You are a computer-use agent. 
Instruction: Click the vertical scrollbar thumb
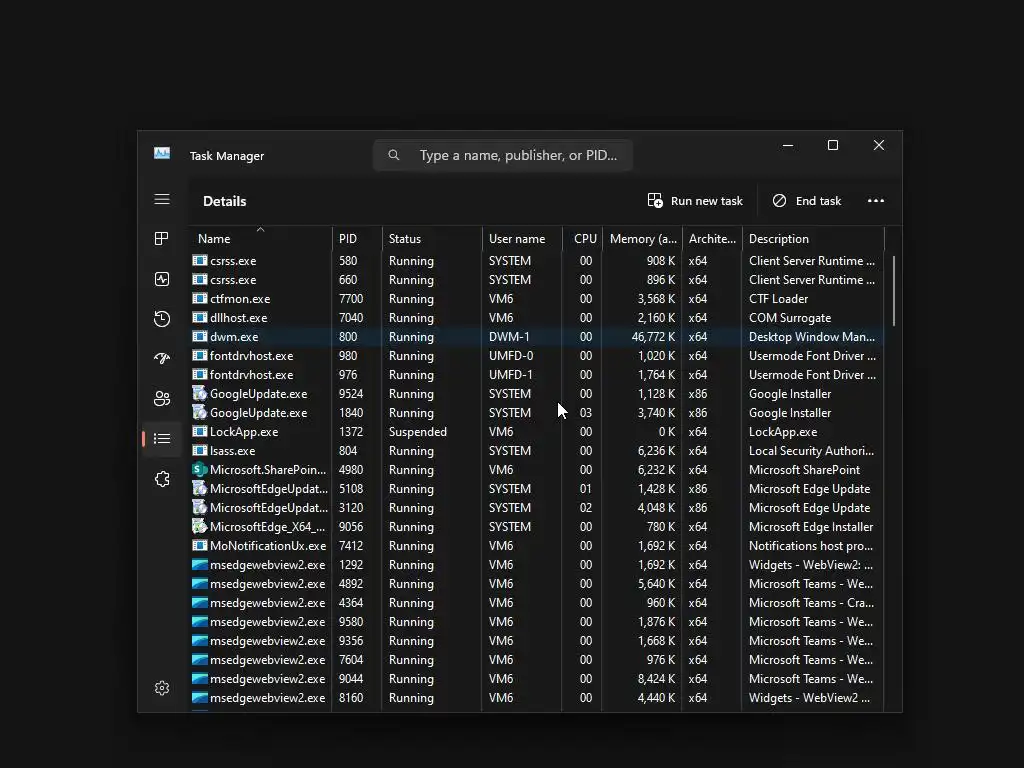(893, 291)
